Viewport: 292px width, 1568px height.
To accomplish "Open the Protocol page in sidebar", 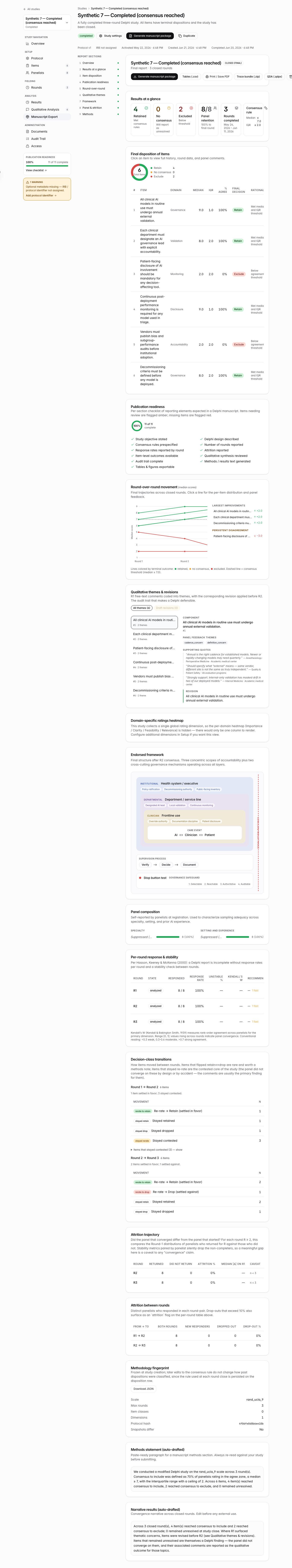I will (37, 58).
